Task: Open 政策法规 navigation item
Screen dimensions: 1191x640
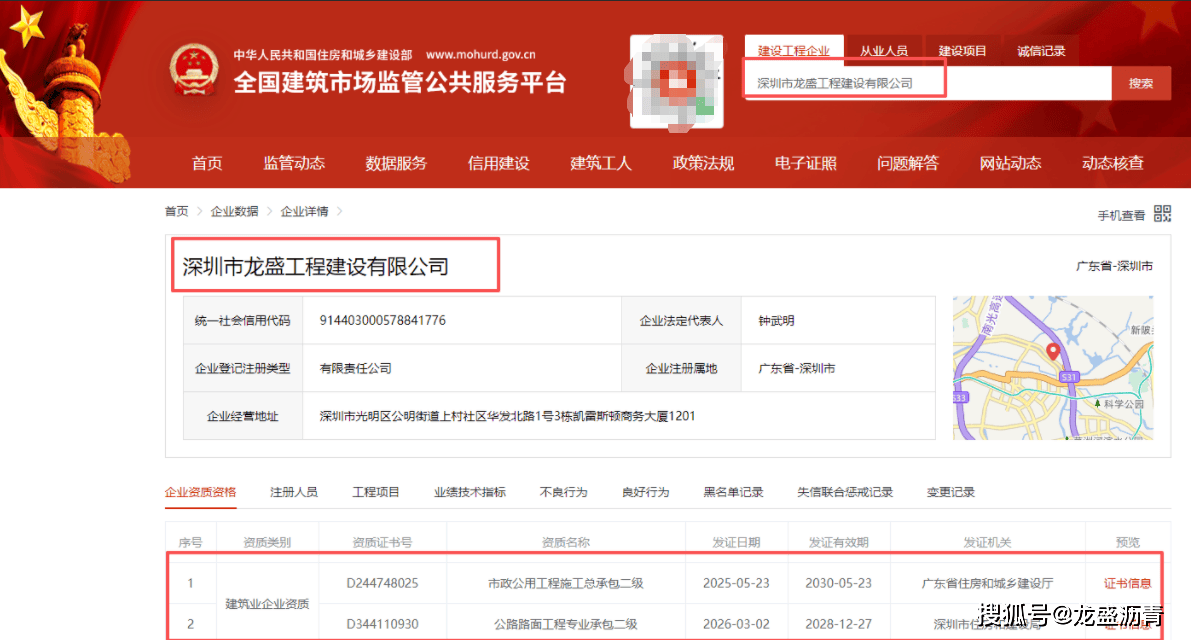Action: tap(703, 163)
